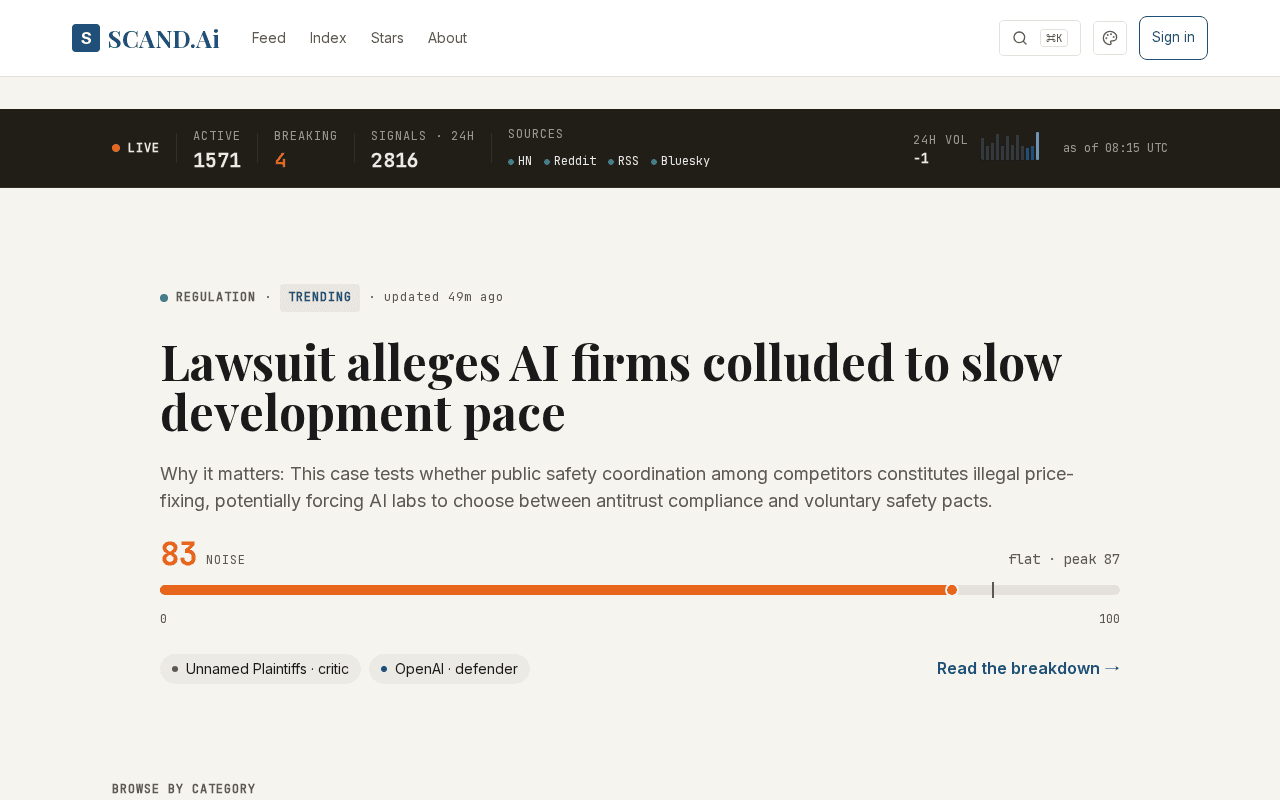The width and height of the screenshot is (1280, 800).
Task: Click the noise score 83
Action: click(x=179, y=555)
